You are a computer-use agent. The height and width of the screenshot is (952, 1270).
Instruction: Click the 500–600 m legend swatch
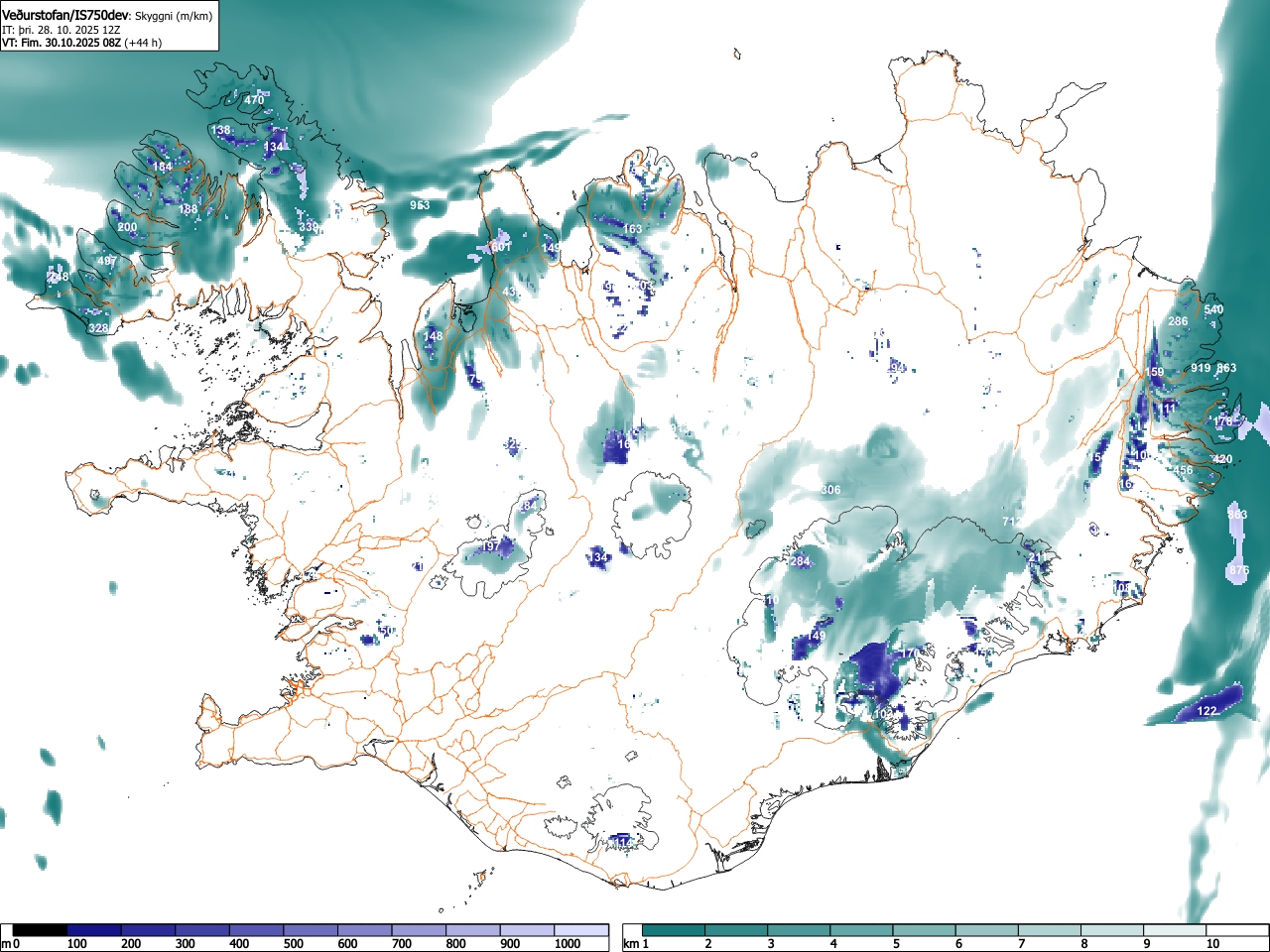[311, 930]
